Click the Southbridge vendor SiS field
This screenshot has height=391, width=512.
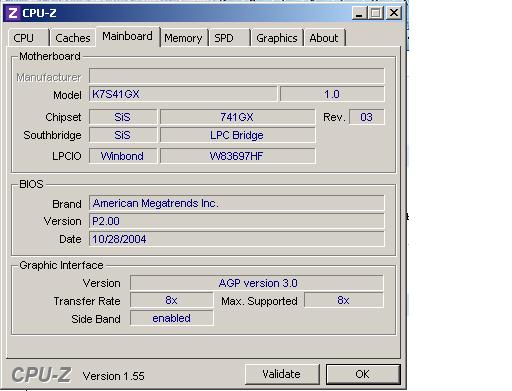point(123,135)
